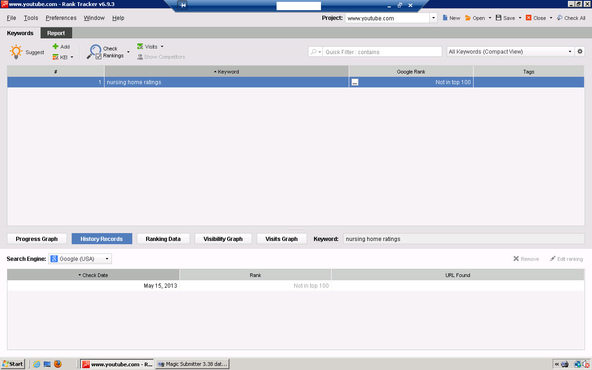Click the Quick Filter search magnifier
Viewport: 592px width, 370px height.
coord(313,52)
